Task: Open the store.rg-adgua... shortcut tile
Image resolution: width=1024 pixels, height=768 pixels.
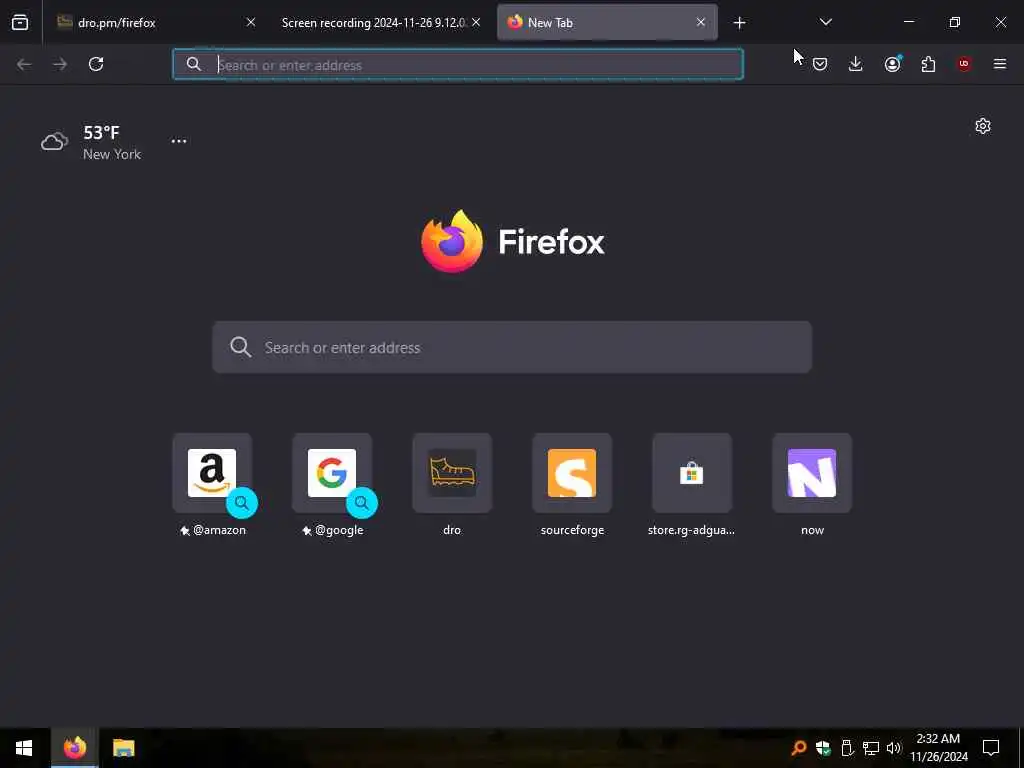Action: point(692,473)
